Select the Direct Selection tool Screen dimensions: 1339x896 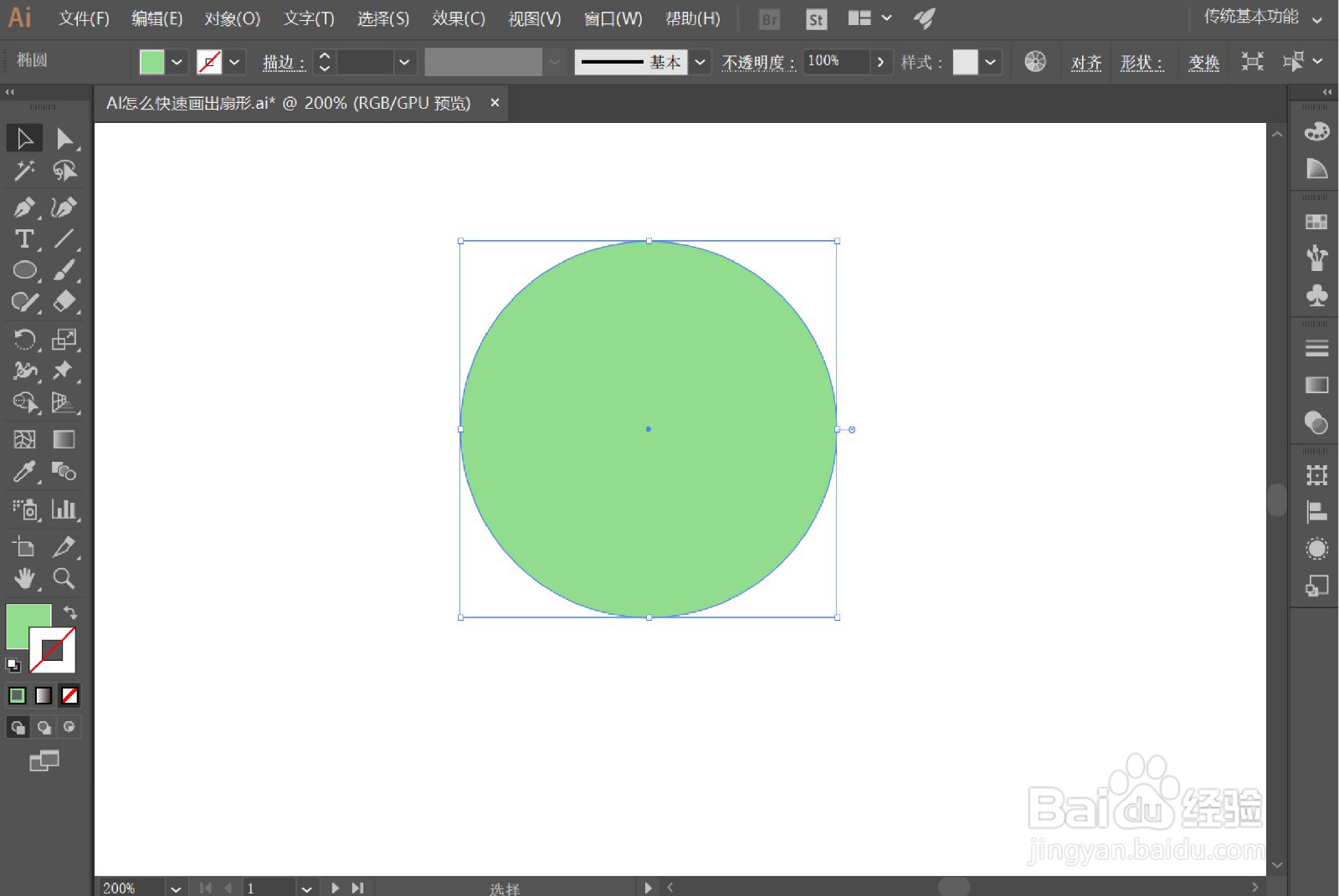pos(64,138)
